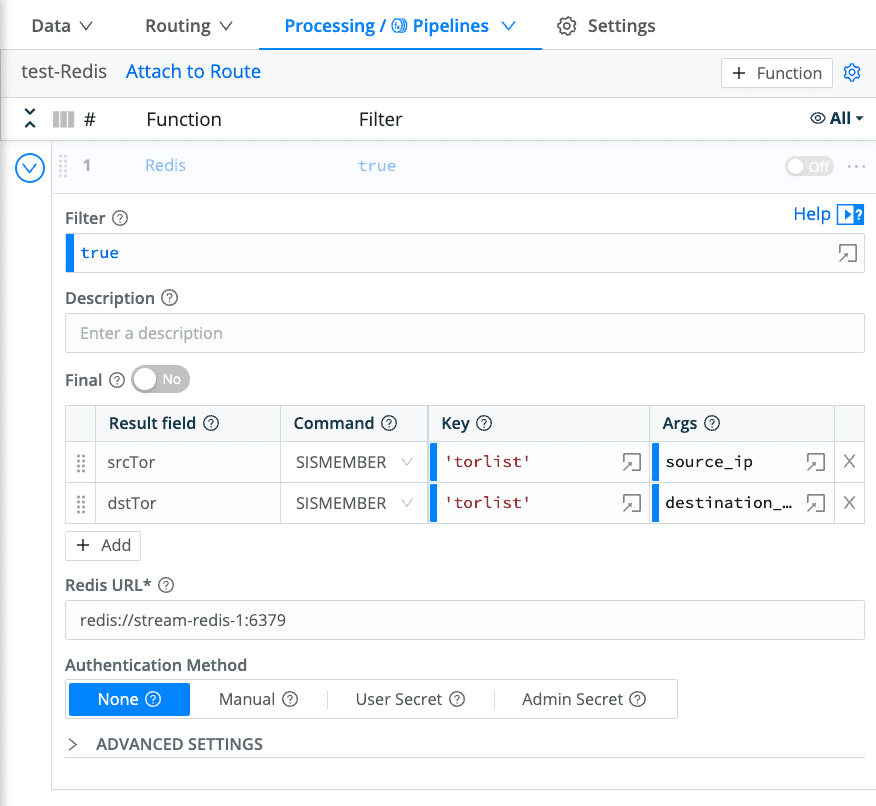
Task: Open expression editor for destination Args
Action: click(x=816, y=503)
